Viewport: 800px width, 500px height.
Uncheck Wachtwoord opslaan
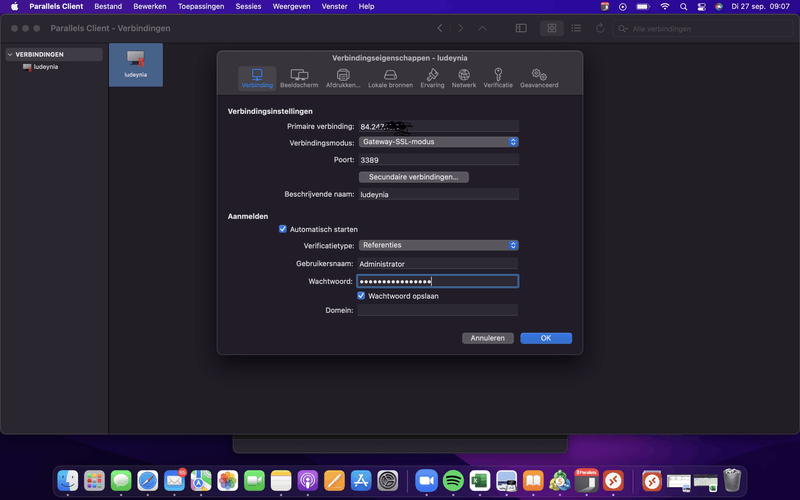361,296
